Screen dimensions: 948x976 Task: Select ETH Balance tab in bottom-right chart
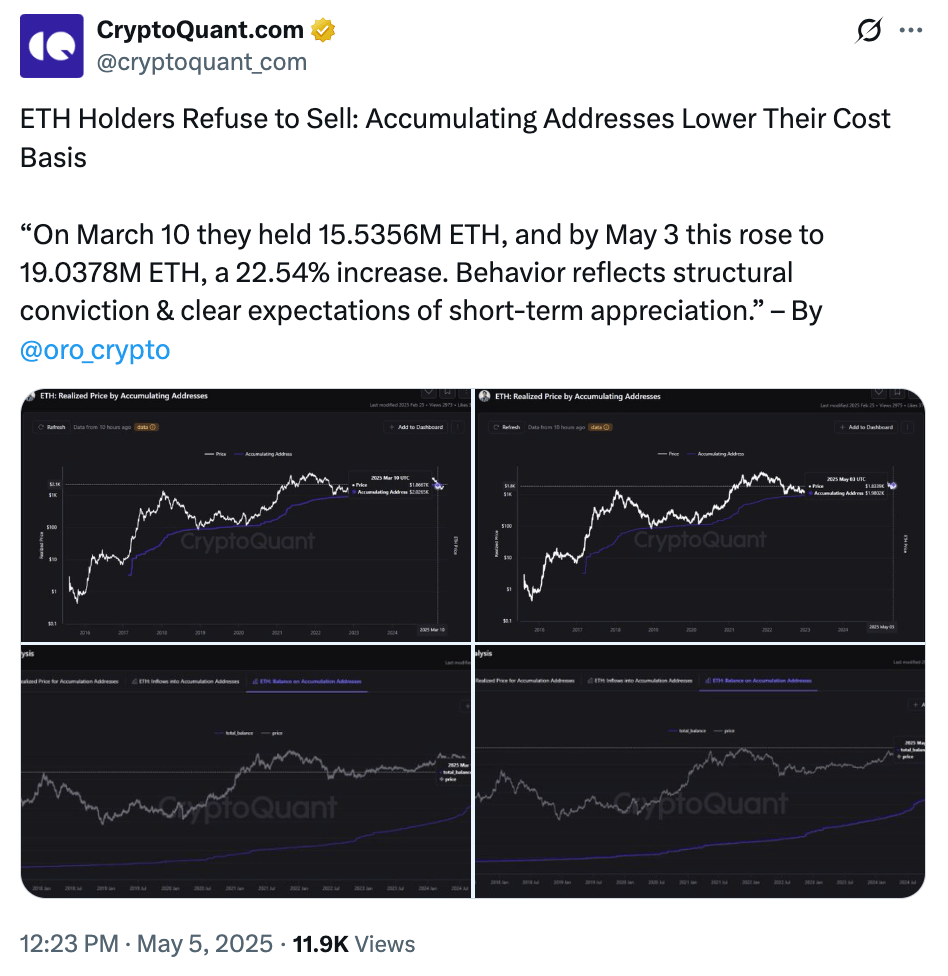pos(760,681)
